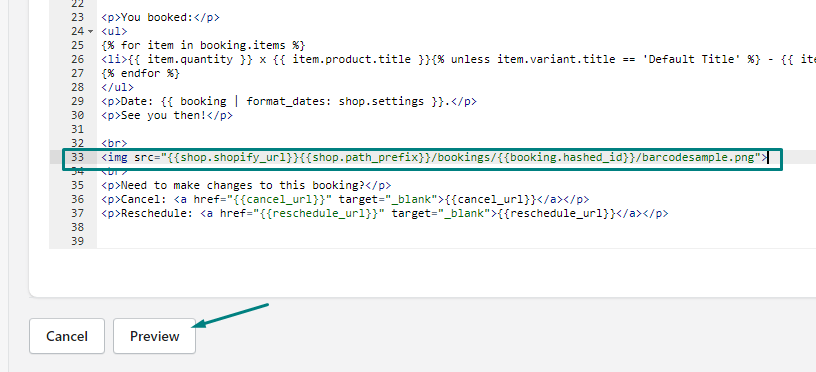Click the Cancel cancel_url anchor line

345,199
